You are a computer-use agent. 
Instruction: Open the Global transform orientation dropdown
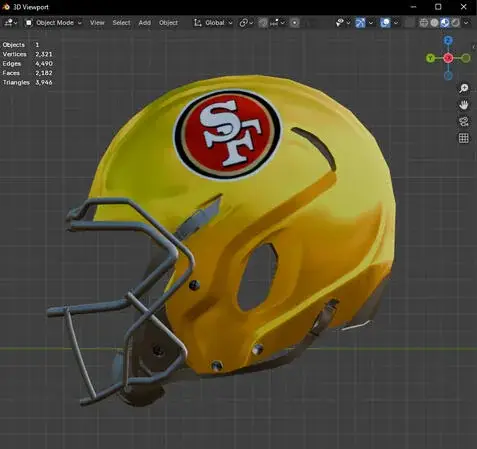point(213,23)
